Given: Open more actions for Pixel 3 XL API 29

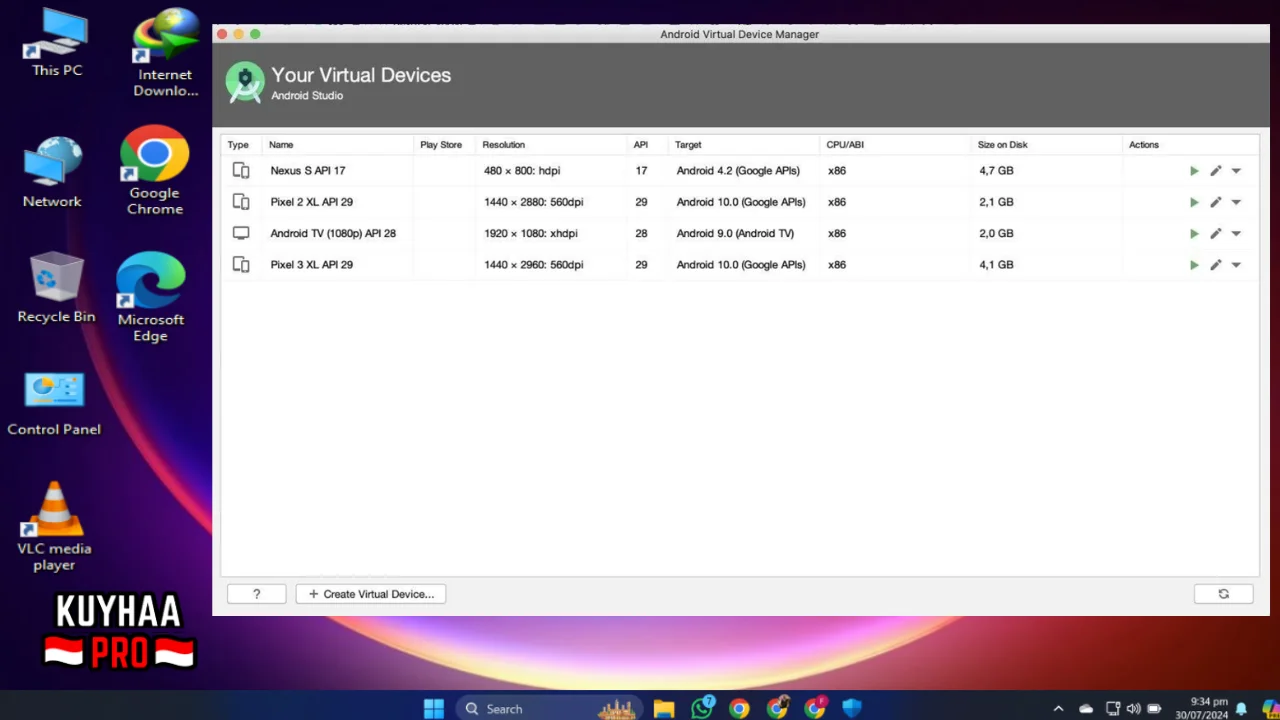Looking at the screenshot, I should 1236,265.
